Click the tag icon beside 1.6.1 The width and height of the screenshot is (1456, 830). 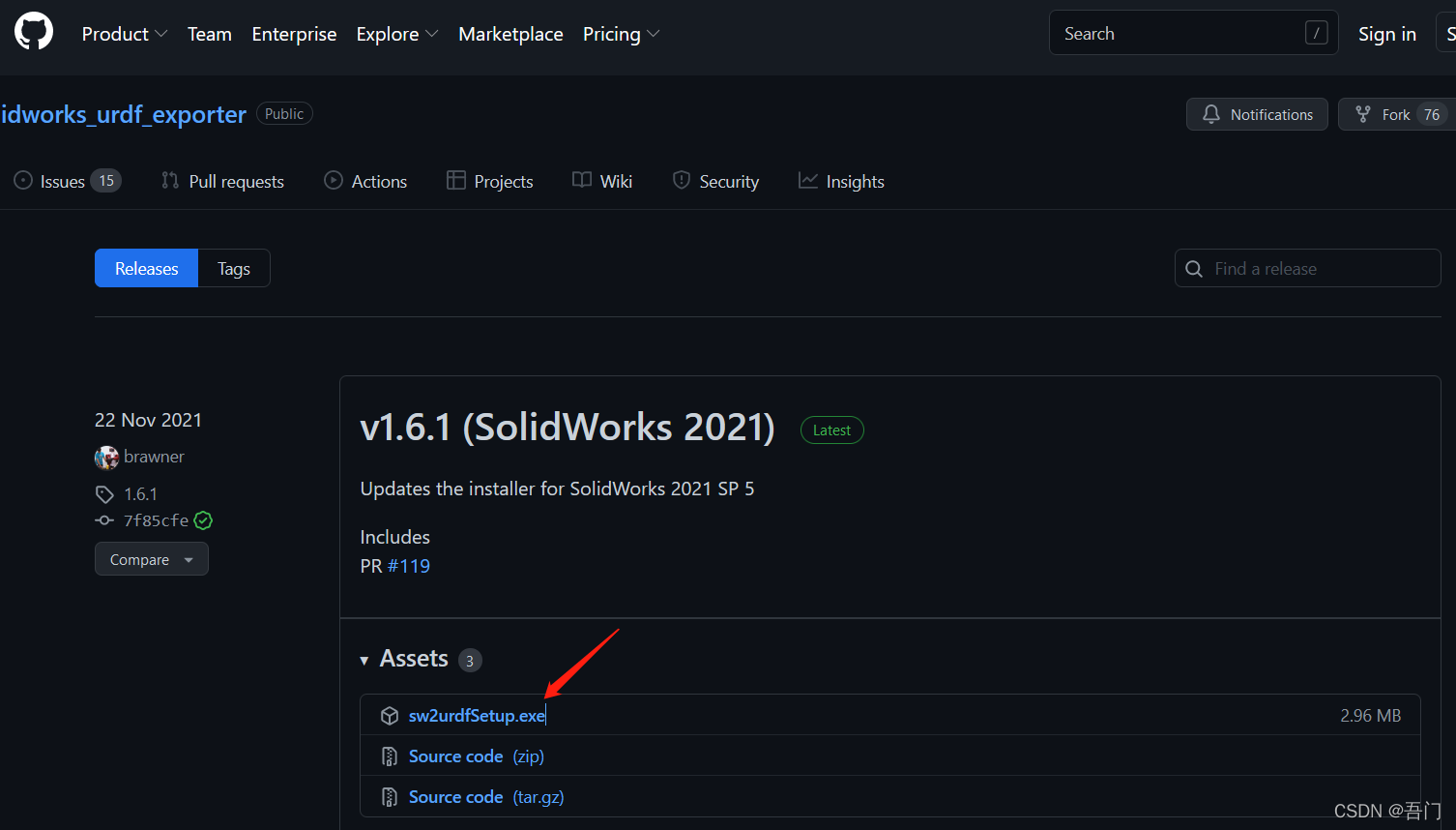point(104,494)
